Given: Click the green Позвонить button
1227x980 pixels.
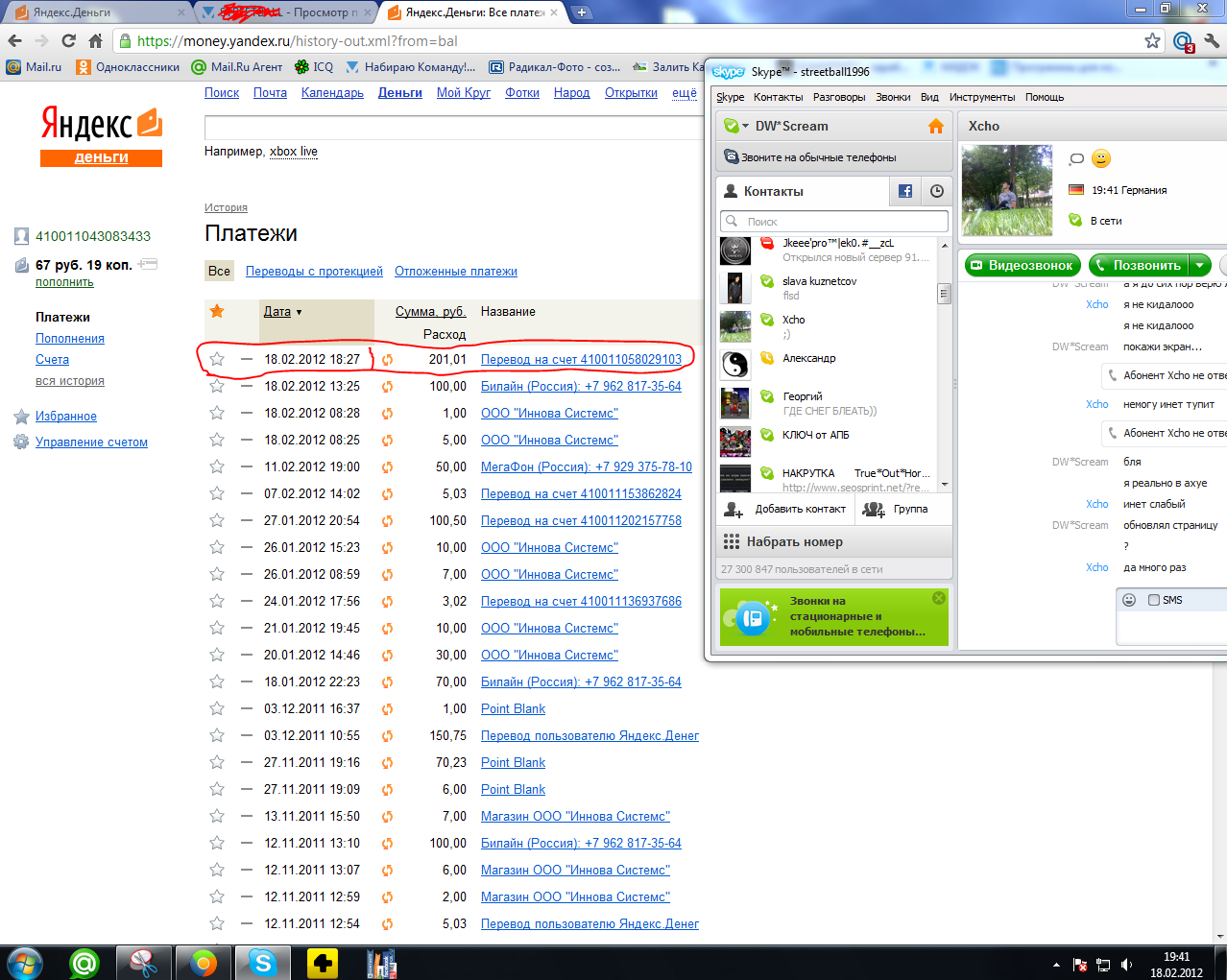Looking at the screenshot, I should [1139, 266].
